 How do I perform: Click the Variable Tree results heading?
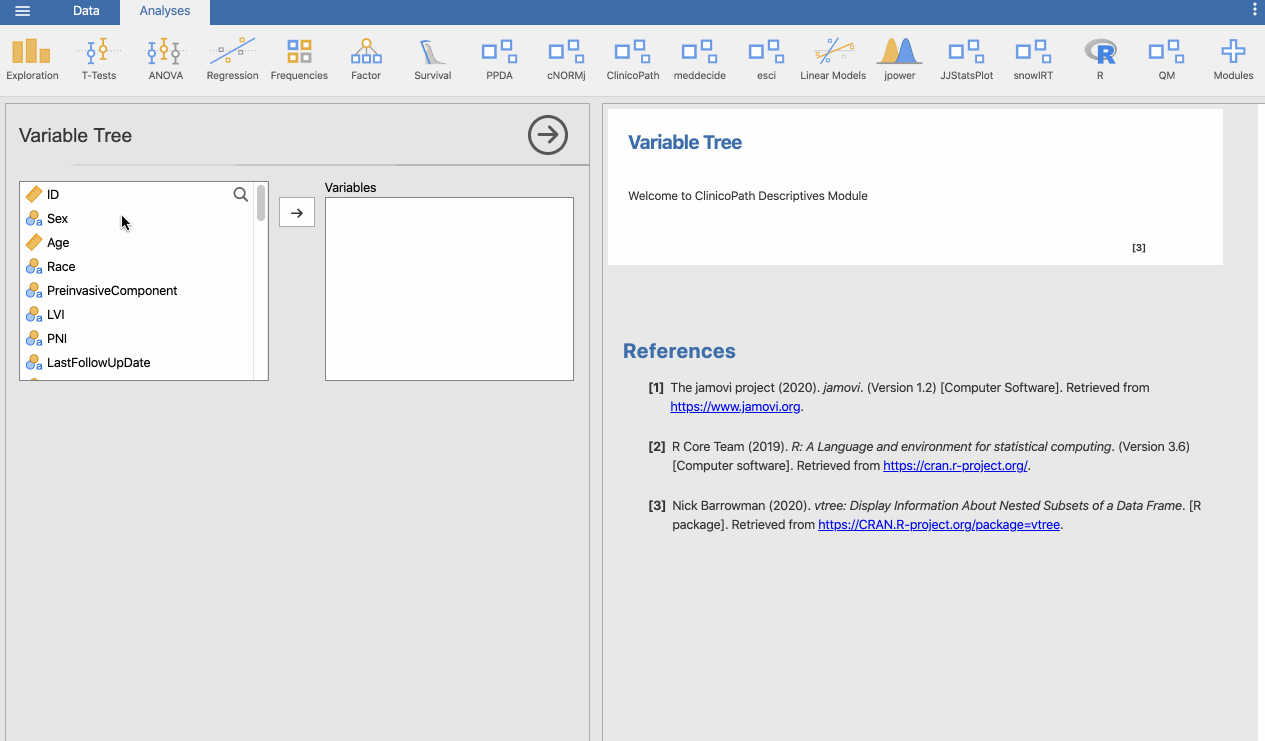pos(685,142)
